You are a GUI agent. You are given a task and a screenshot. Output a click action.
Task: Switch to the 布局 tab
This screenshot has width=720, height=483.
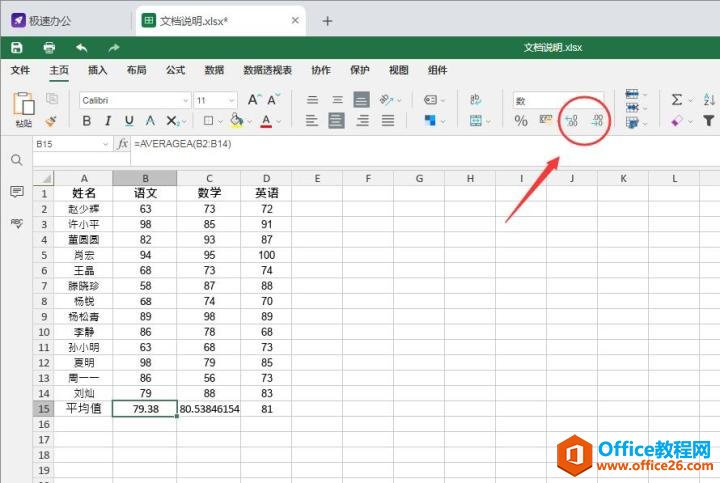tap(136, 70)
